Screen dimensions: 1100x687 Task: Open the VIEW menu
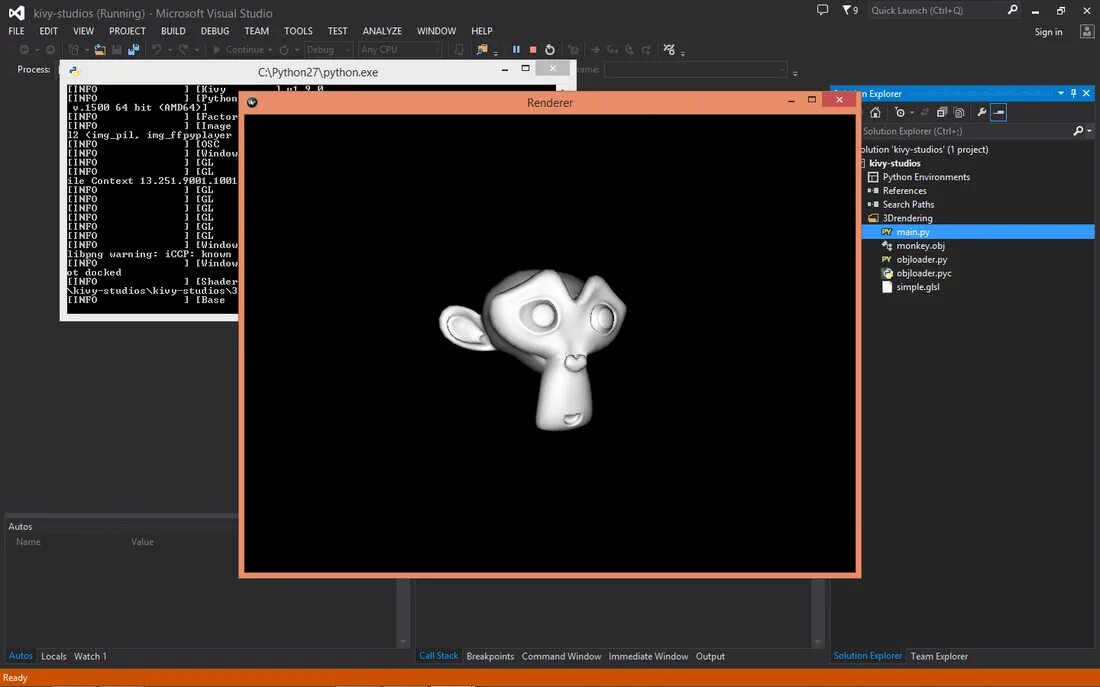[x=83, y=31]
